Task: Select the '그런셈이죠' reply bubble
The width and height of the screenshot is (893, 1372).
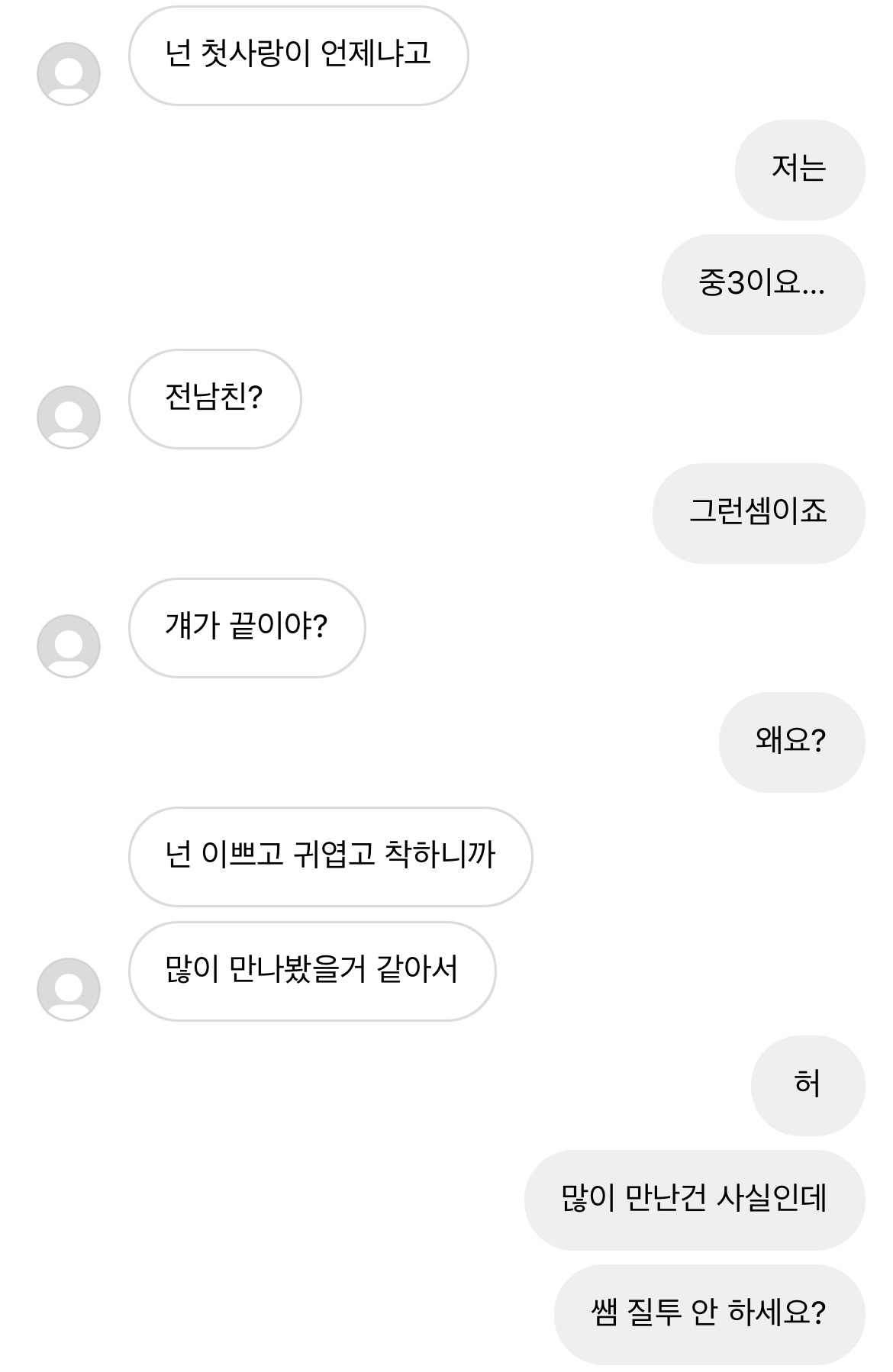Action: (x=758, y=513)
